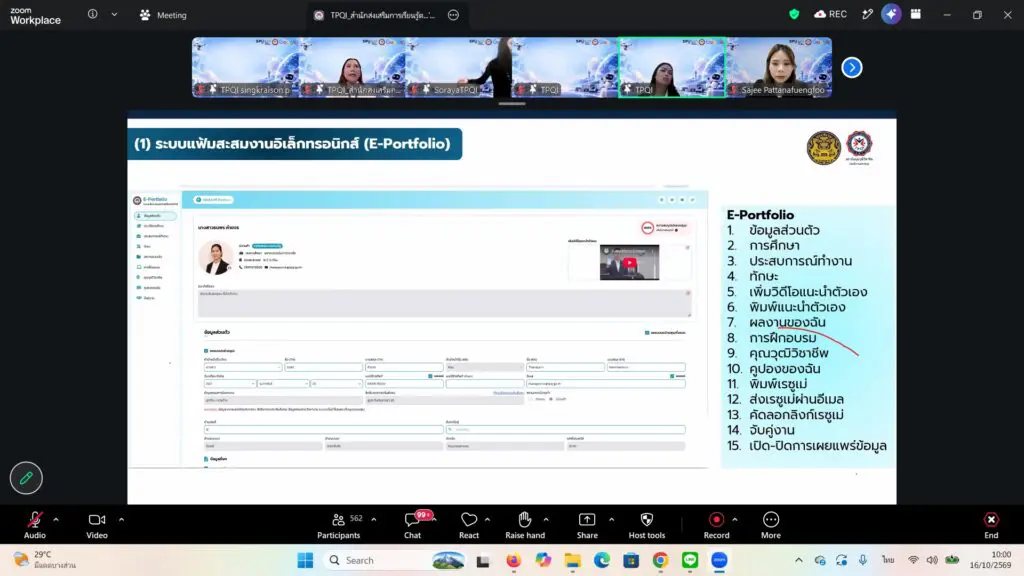This screenshot has height=576, width=1024.
Task: Open Microsoft Edge from the taskbar
Action: click(x=601, y=560)
